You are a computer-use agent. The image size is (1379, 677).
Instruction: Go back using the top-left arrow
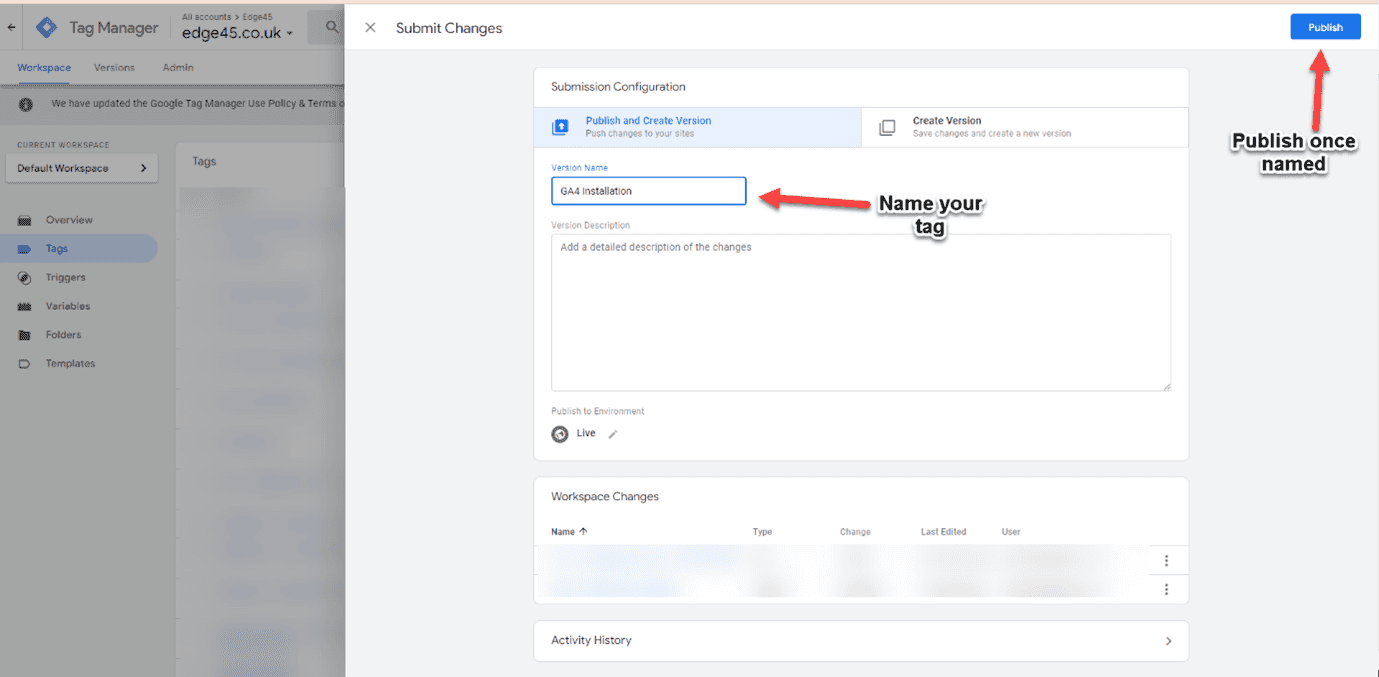[11, 28]
